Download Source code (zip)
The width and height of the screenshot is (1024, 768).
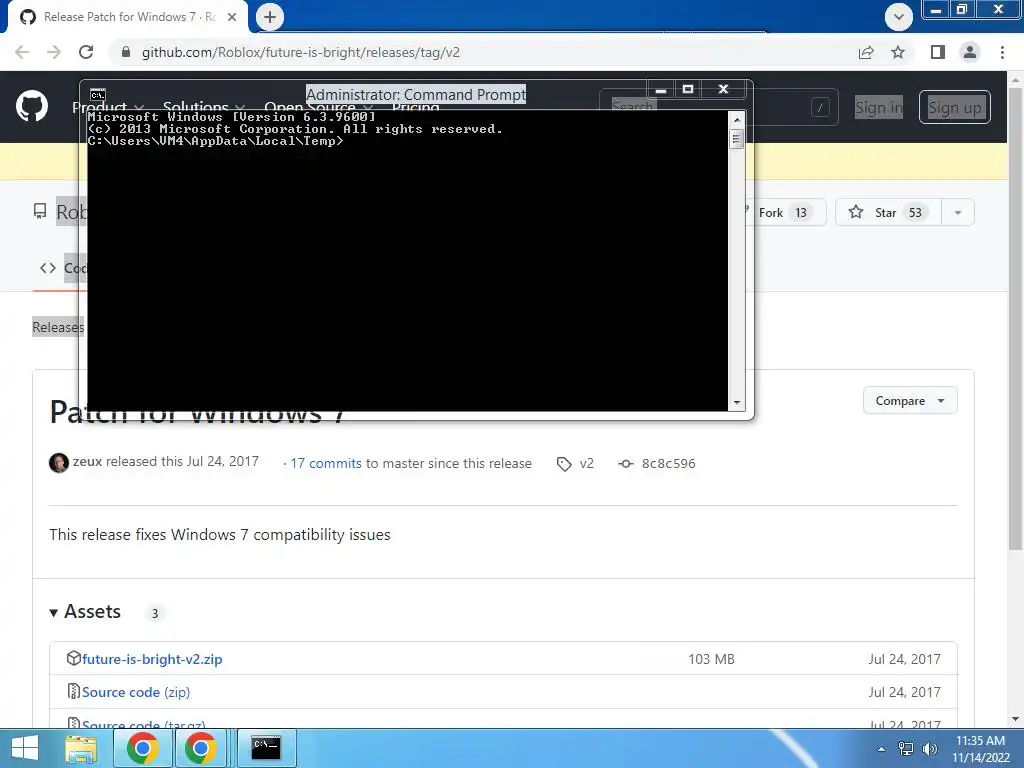pos(136,692)
